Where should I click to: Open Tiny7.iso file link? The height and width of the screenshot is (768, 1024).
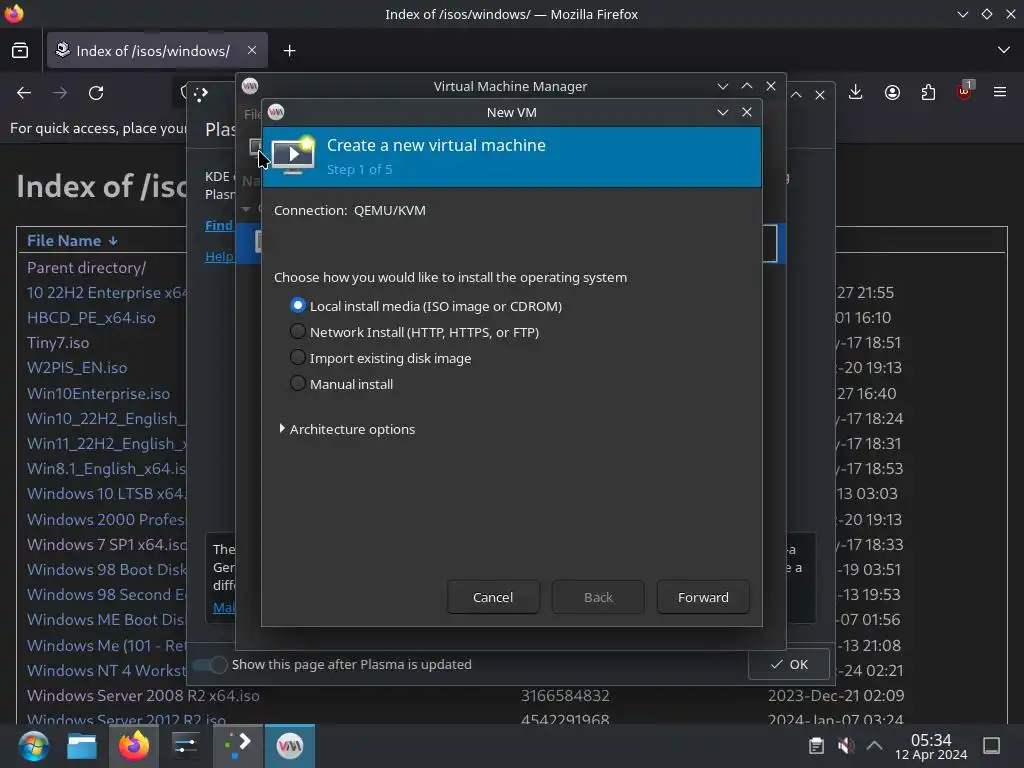[x=57, y=343]
